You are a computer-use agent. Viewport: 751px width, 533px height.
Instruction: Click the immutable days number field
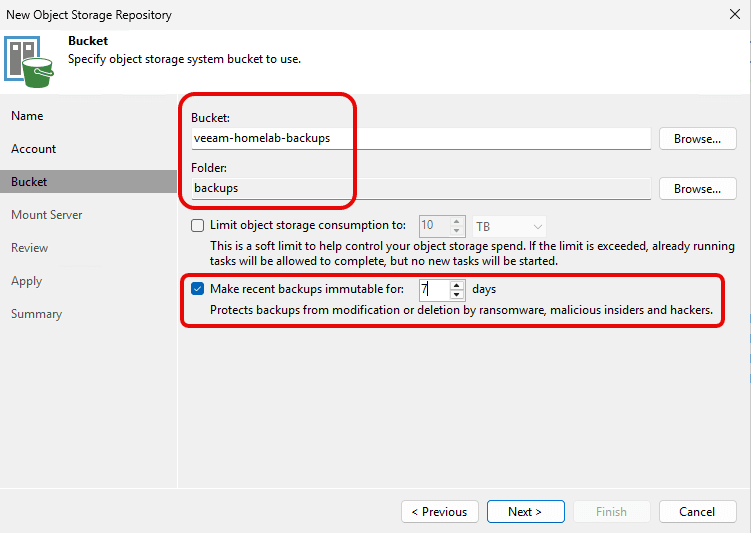pyautogui.click(x=433, y=290)
